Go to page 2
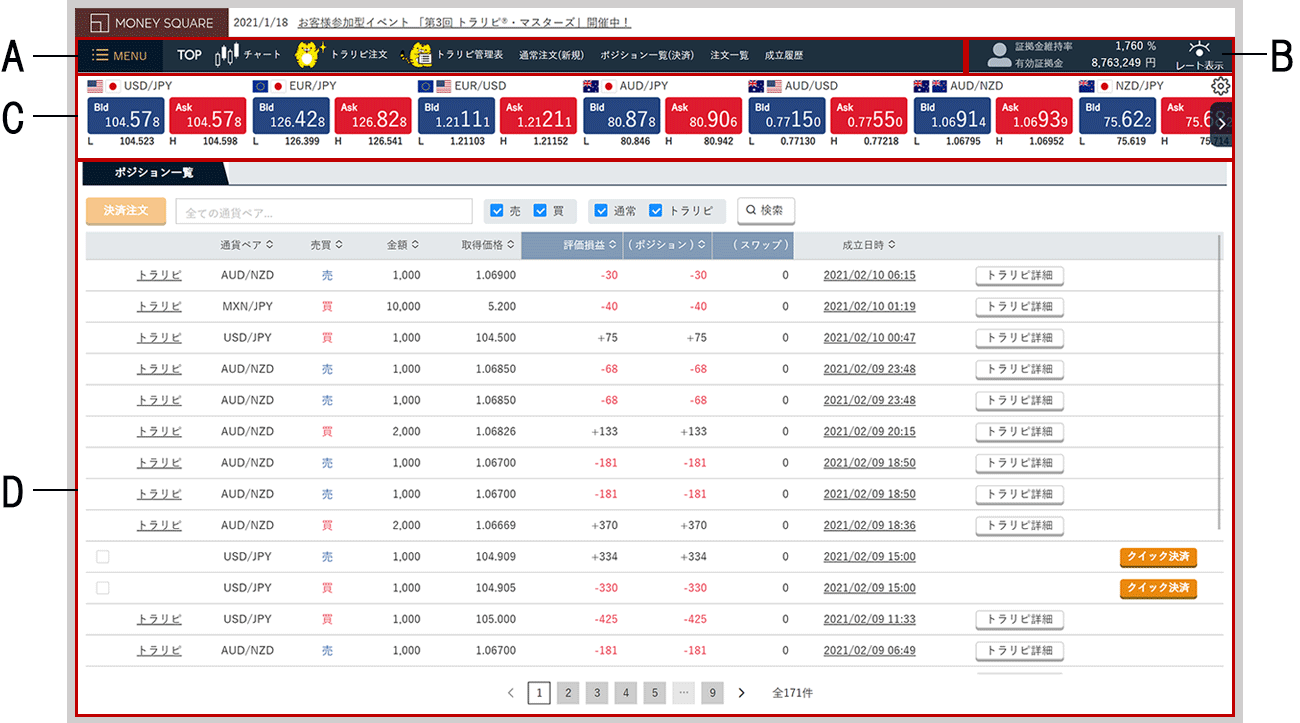The image size is (1300, 723). [x=568, y=692]
